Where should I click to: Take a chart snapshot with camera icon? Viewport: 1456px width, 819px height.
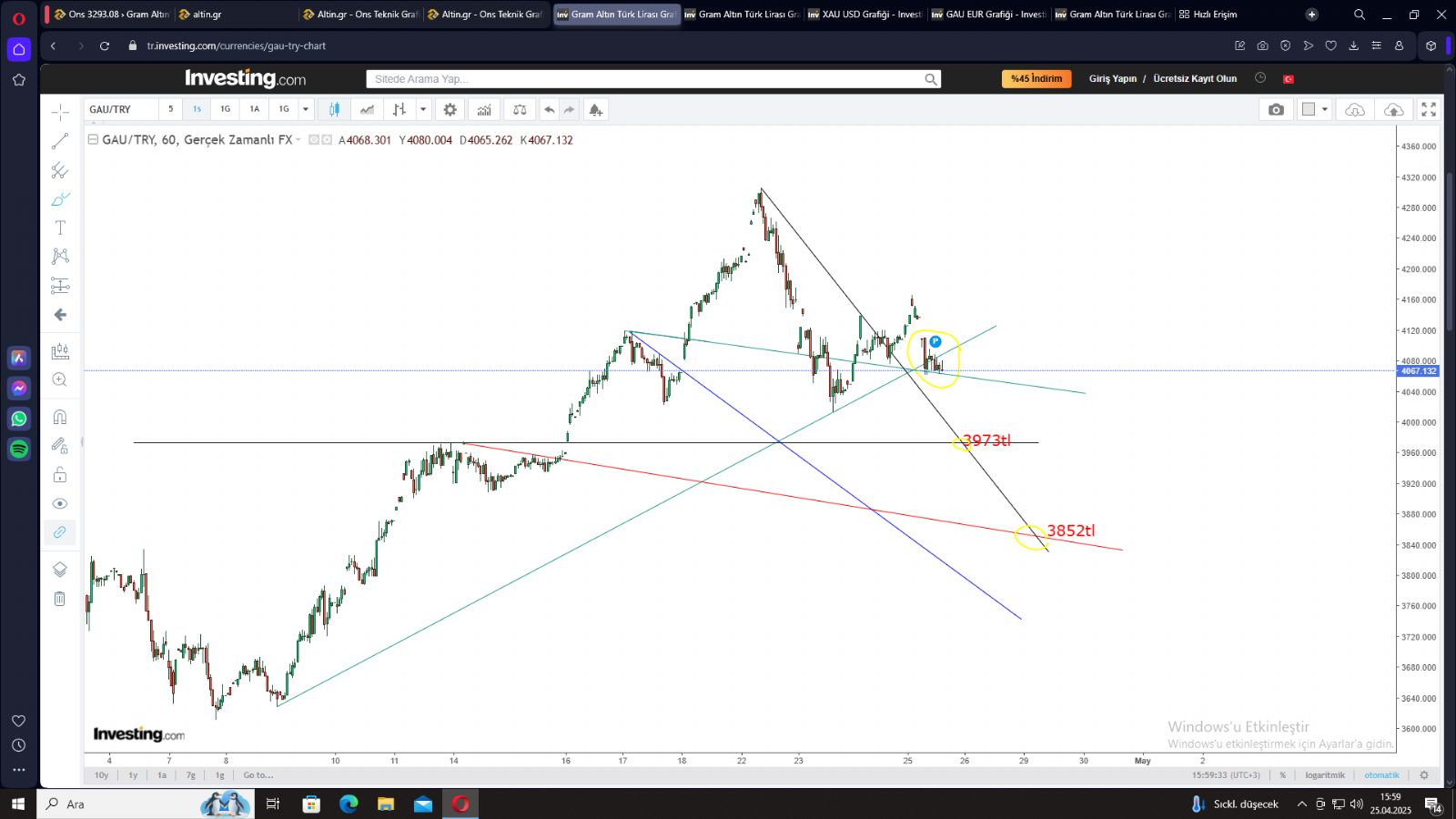(1276, 109)
